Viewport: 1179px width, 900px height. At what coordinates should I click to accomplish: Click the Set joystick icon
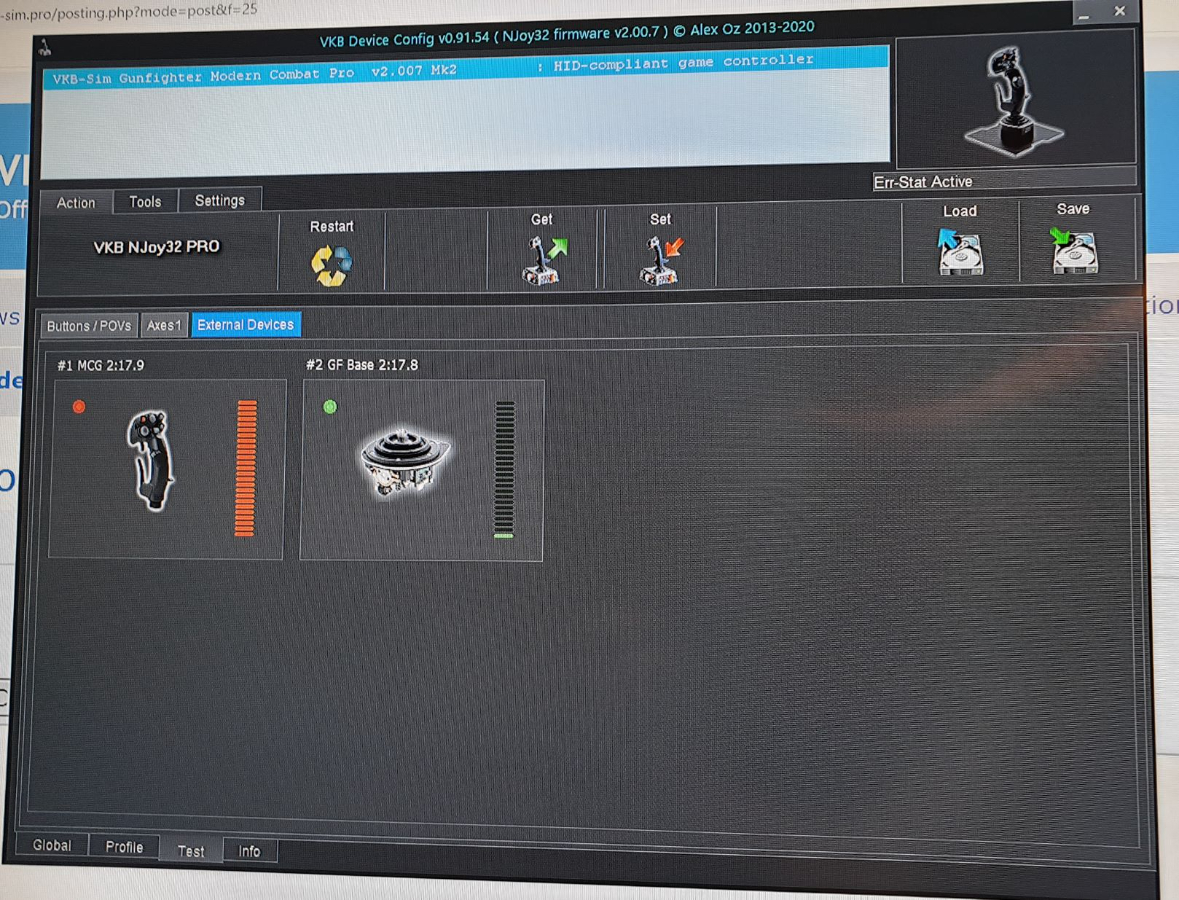[661, 260]
